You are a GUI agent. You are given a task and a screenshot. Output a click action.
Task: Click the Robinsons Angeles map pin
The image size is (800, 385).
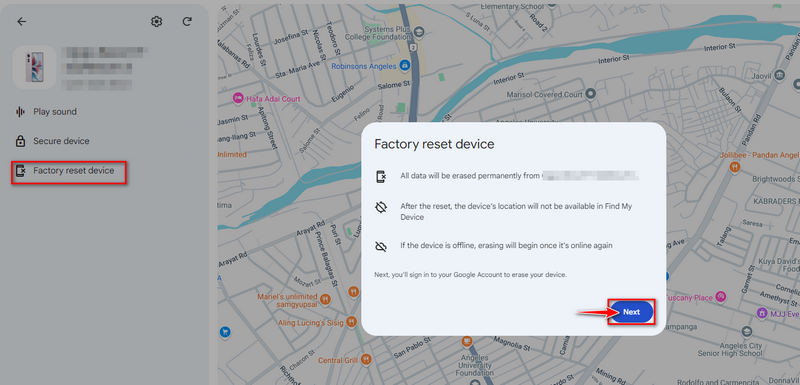pos(405,66)
